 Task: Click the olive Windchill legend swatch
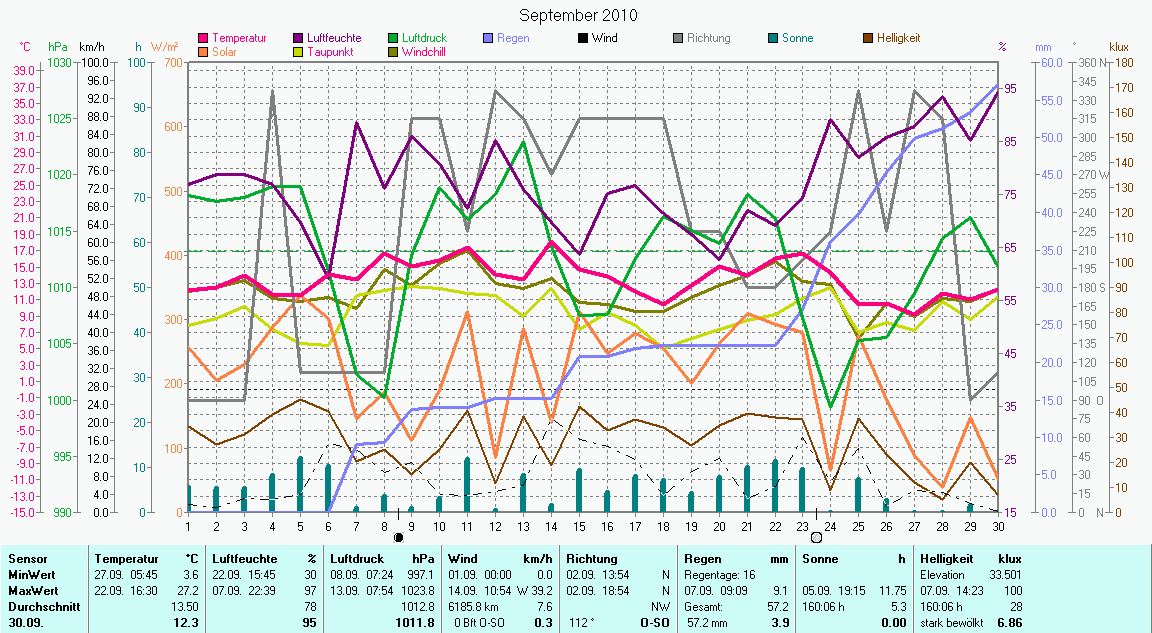(394, 51)
